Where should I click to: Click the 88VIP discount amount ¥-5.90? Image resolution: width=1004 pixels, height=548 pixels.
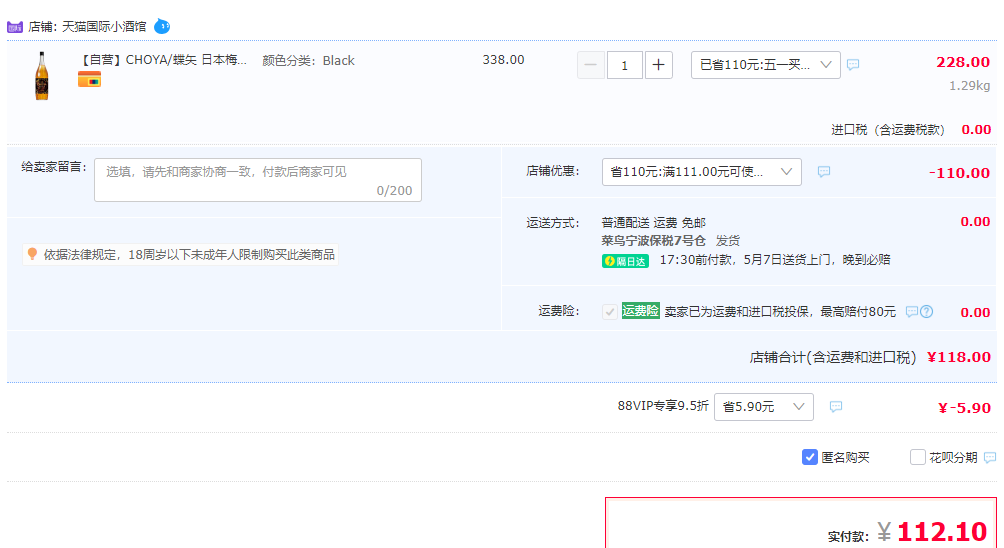click(964, 408)
